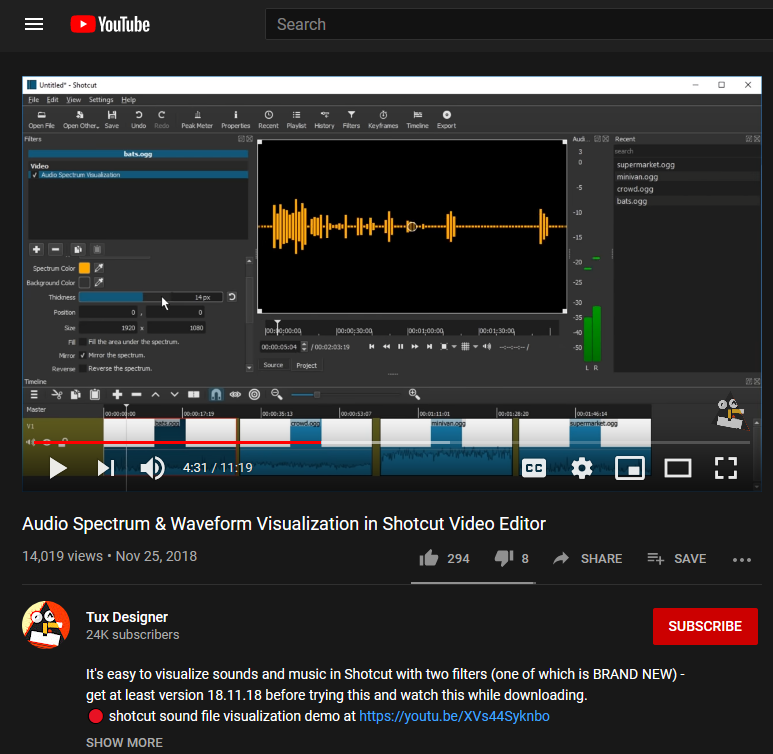Play the video
This screenshot has width=773, height=754.
click(58, 467)
